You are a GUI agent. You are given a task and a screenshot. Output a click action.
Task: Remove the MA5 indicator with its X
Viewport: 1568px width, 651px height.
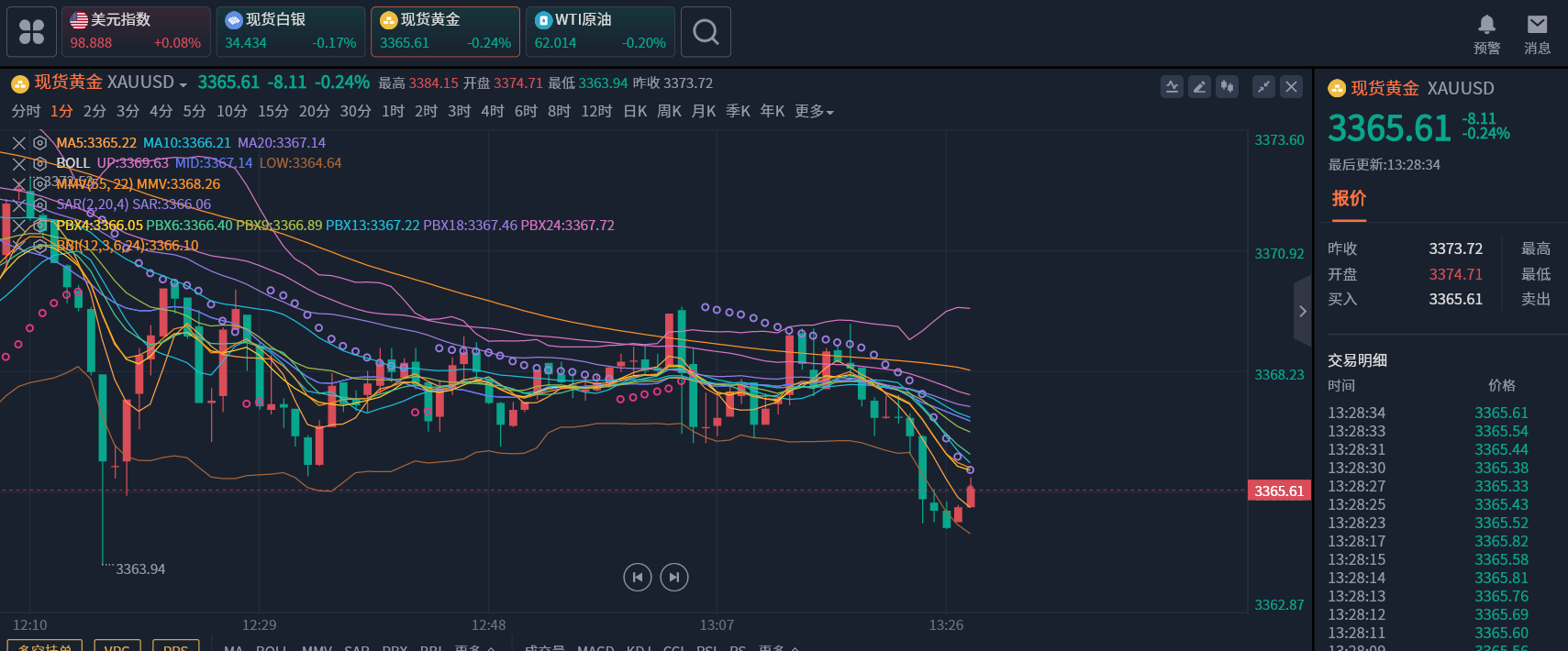pyautogui.click(x=18, y=143)
